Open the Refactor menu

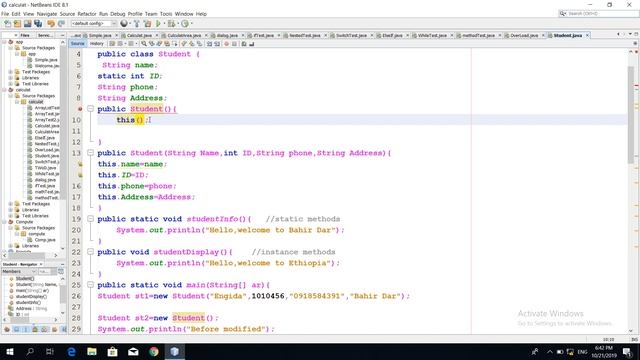(87, 14)
